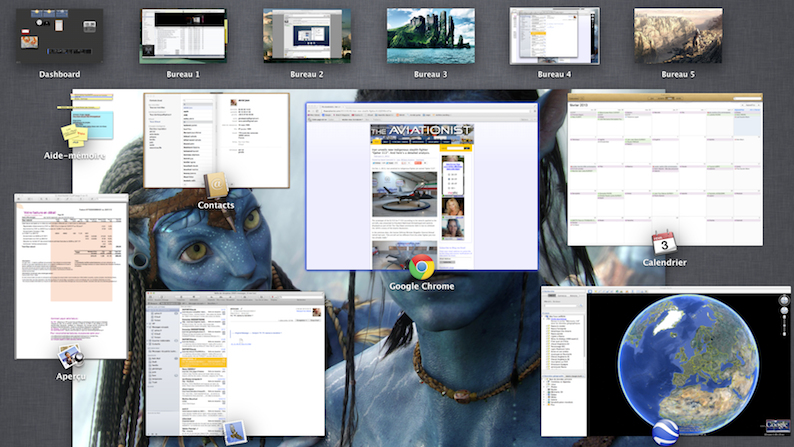This screenshot has width=794, height=447.
Task: Switch to the Bureau 1 desktop
Action: 183,35
